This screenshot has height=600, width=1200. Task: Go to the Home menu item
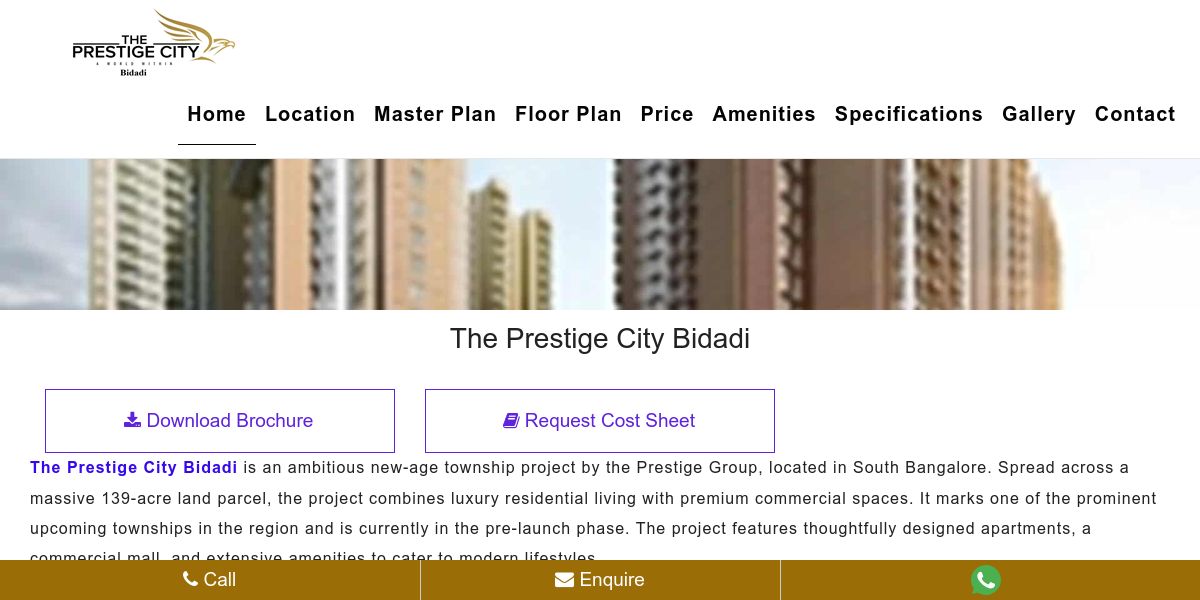coord(217,114)
